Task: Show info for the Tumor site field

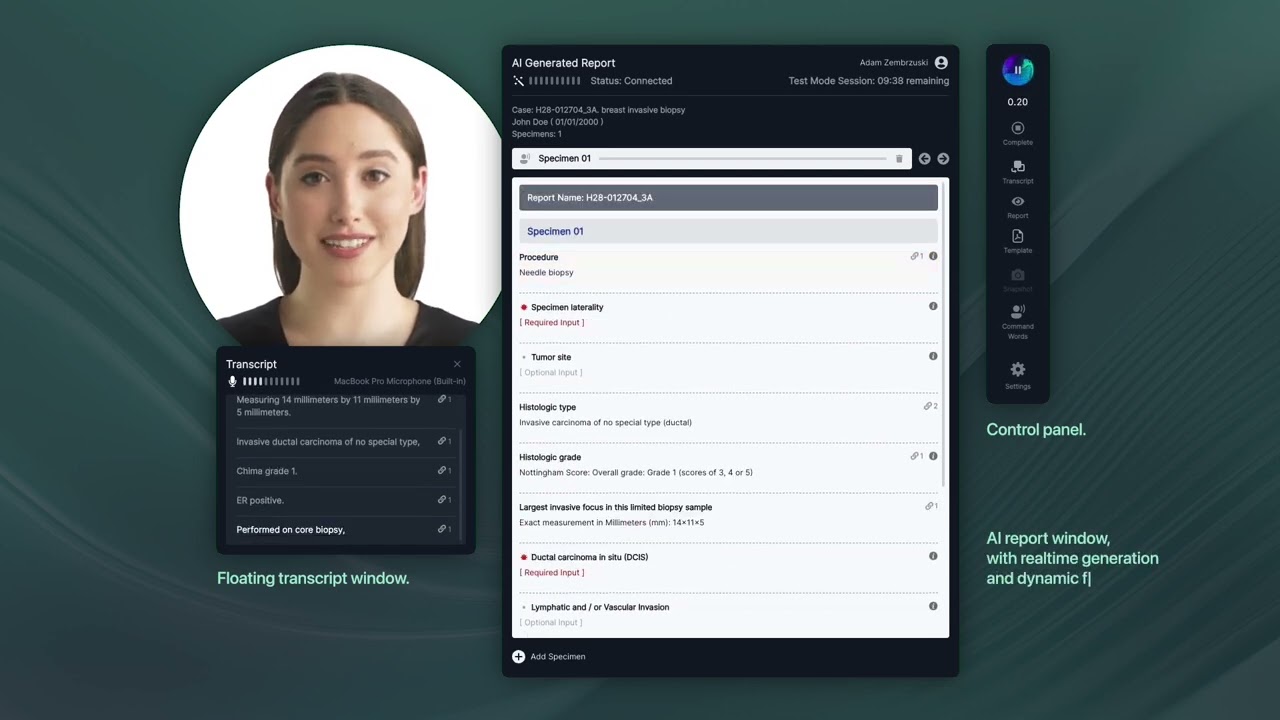Action: 933,356
